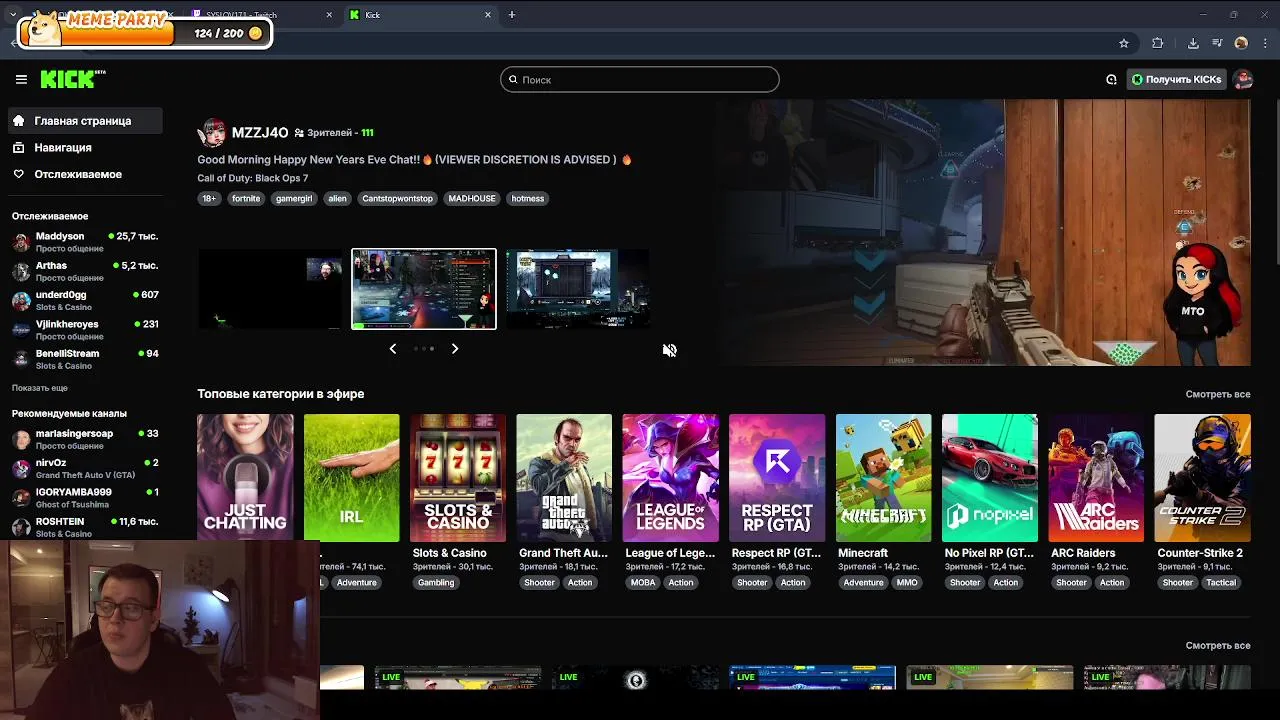Select the 18+ stream tag
Screen dimensions: 1280x720
pyautogui.click(x=209, y=198)
